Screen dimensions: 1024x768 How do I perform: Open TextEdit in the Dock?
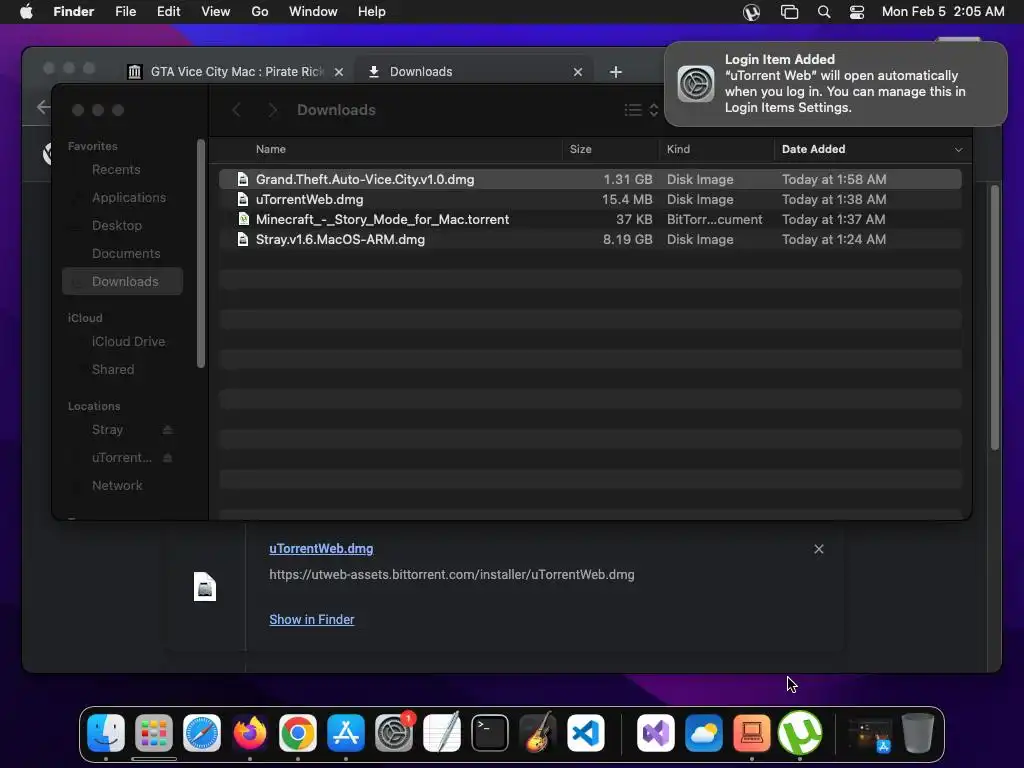[x=442, y=733]
